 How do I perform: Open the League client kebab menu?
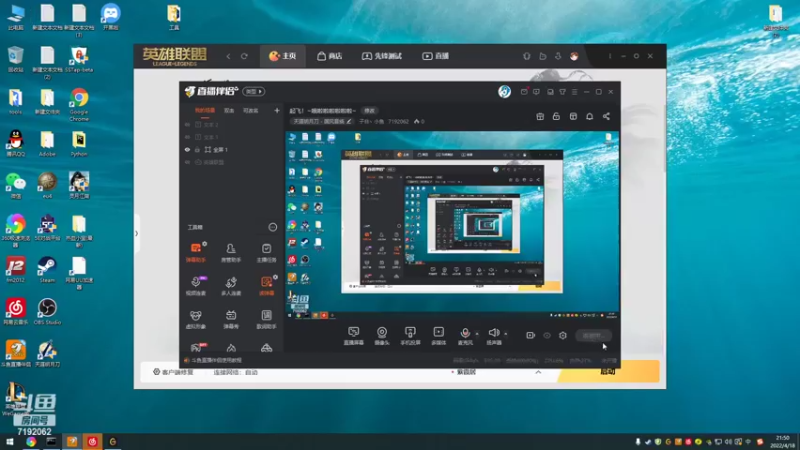click(610, 56)
